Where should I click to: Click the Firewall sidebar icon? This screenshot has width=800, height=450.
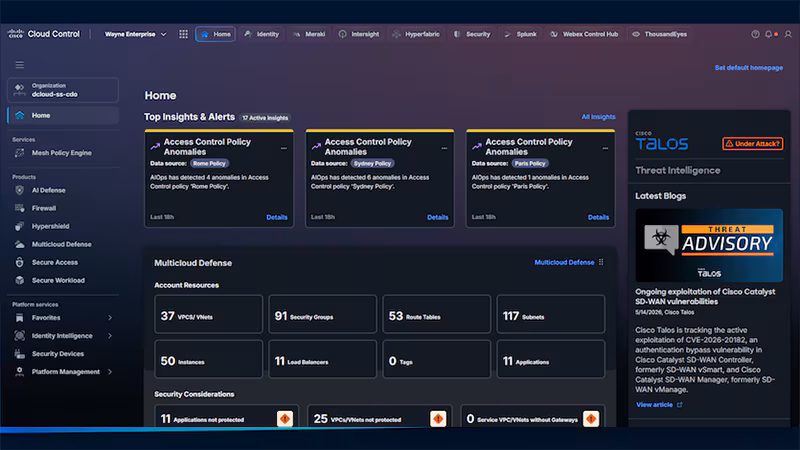tap(19, 208)
